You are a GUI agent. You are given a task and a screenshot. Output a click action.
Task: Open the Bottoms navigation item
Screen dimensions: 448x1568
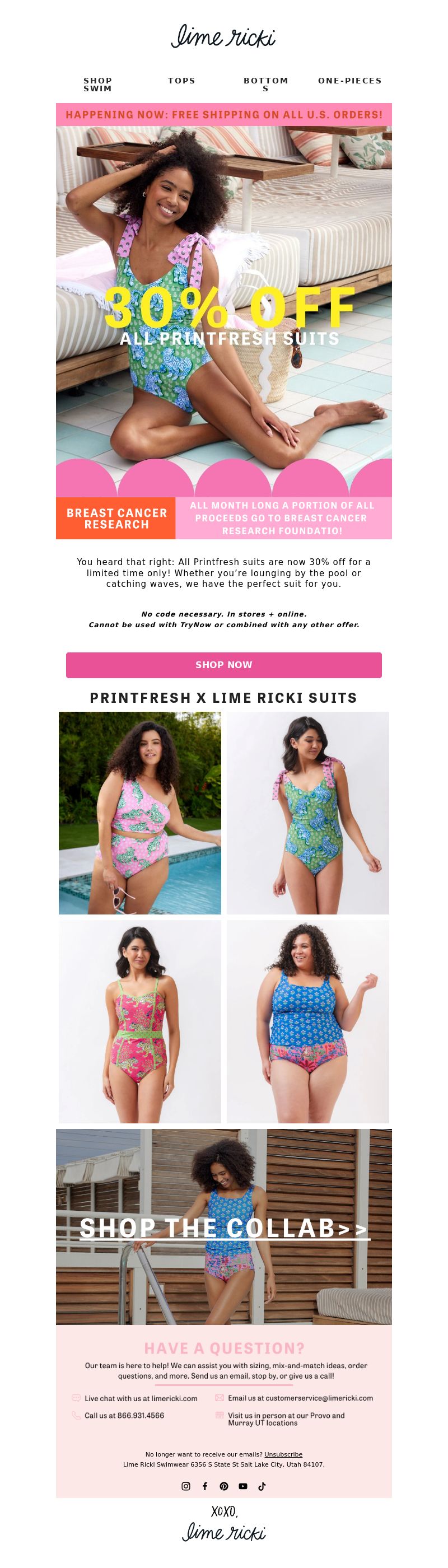point(266,84)
